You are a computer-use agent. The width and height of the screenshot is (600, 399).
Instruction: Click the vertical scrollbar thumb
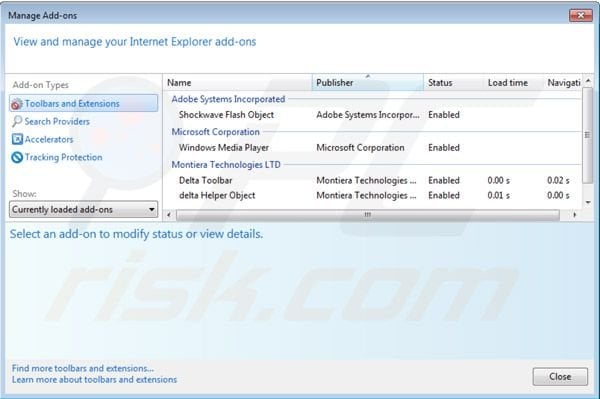[588, 135]
